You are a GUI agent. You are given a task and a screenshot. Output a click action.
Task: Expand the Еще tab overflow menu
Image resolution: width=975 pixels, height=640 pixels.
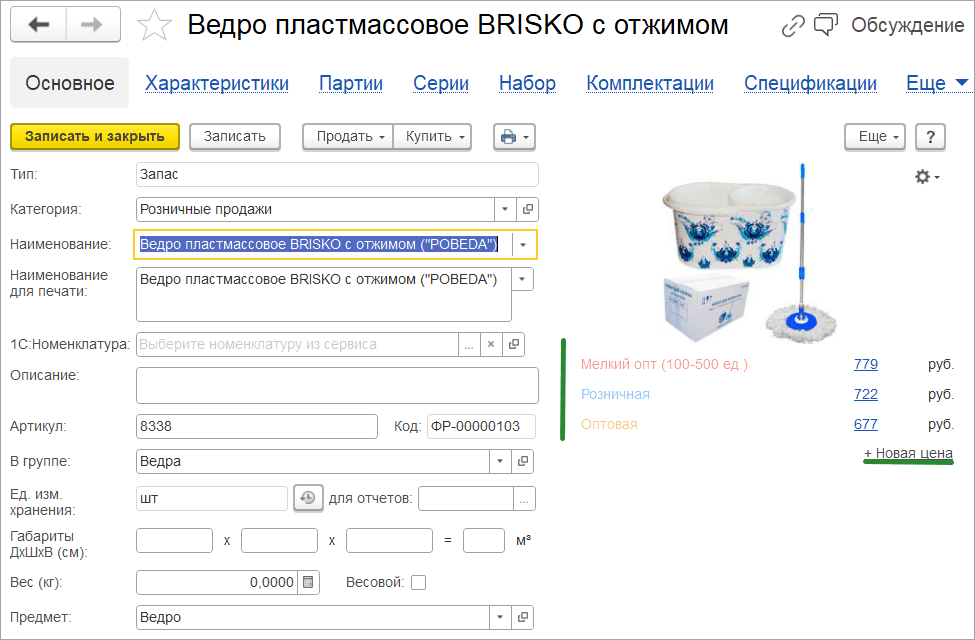point(937,83)
